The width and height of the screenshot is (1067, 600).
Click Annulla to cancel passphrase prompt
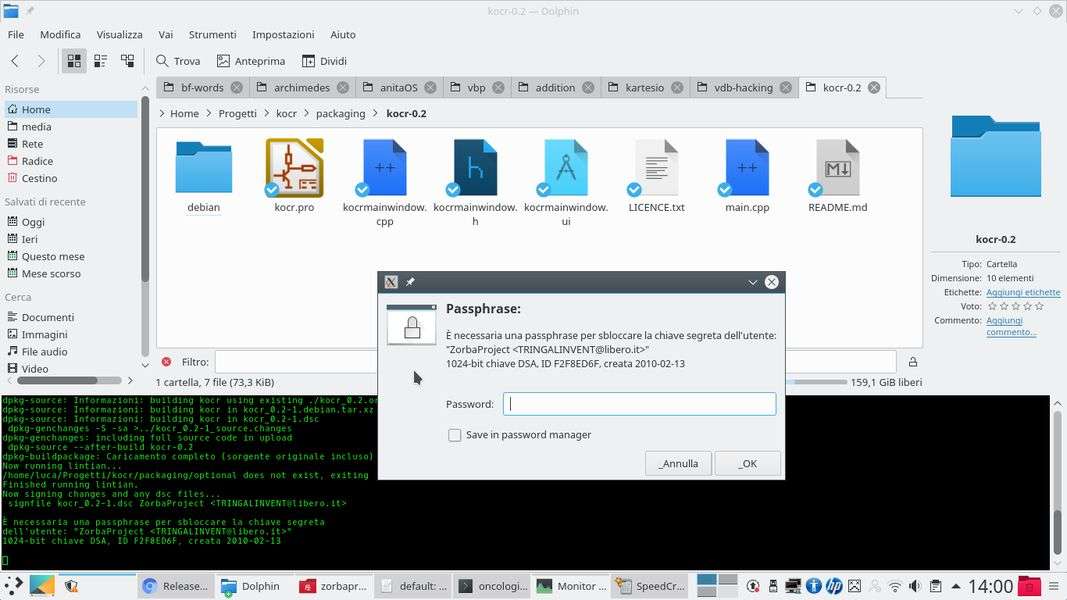pyautogui.click(x=679, y=463)
